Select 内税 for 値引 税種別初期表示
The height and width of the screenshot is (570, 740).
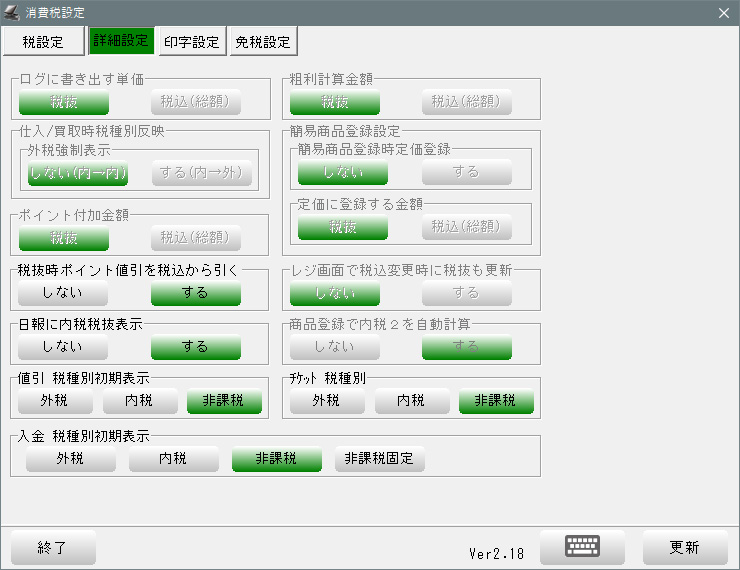click(139, 401)
